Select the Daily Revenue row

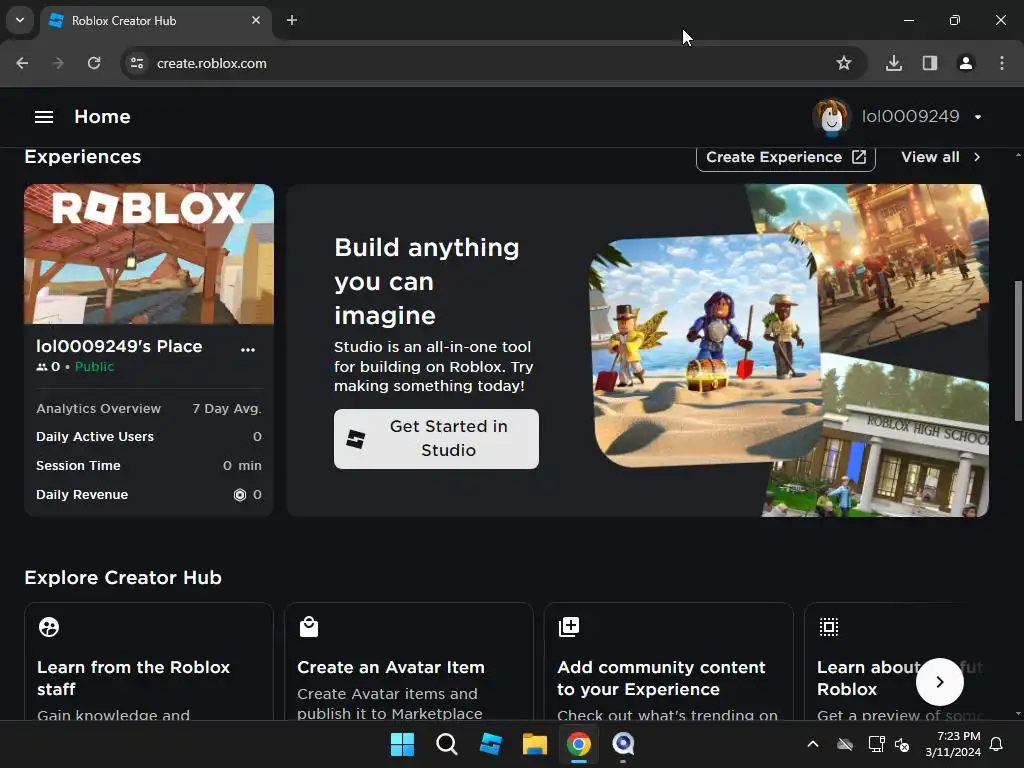pos(149,495)
